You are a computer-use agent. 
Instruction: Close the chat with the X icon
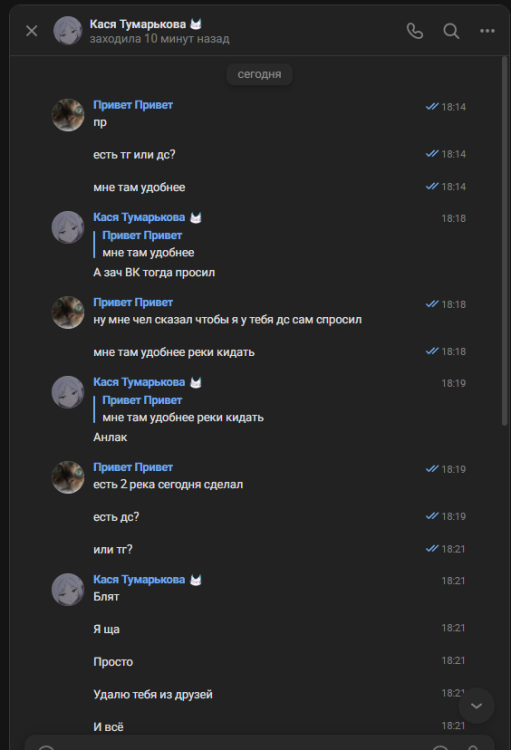(x=32, y=31)
